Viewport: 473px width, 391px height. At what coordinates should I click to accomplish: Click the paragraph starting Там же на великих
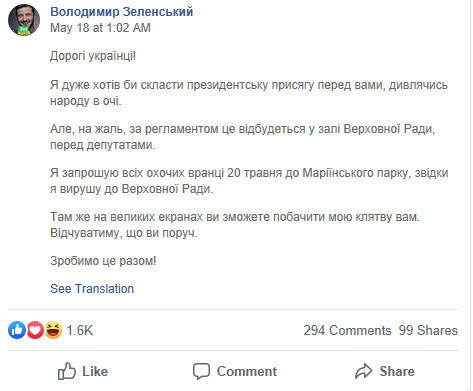coord(235,225)
